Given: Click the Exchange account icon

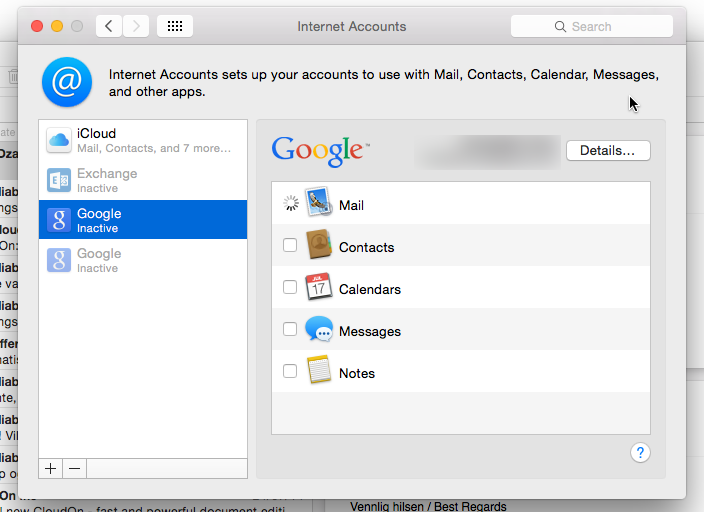Looking at the screenshot, I should [x=59, y=180].
